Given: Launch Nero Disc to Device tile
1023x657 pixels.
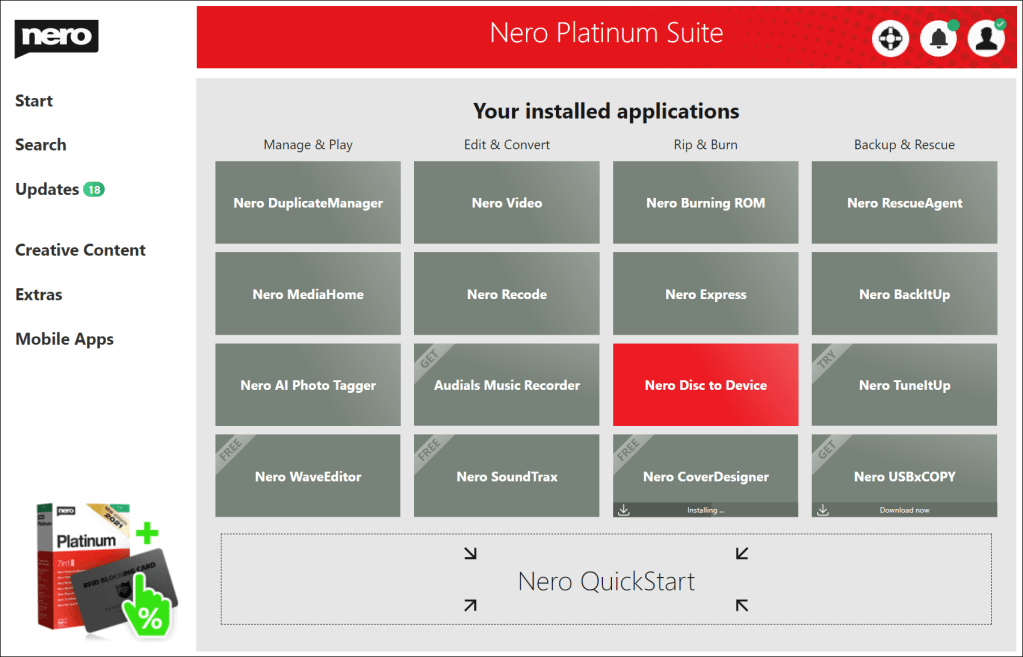Looking at the screenshot, I should click(x=705, y=385).
